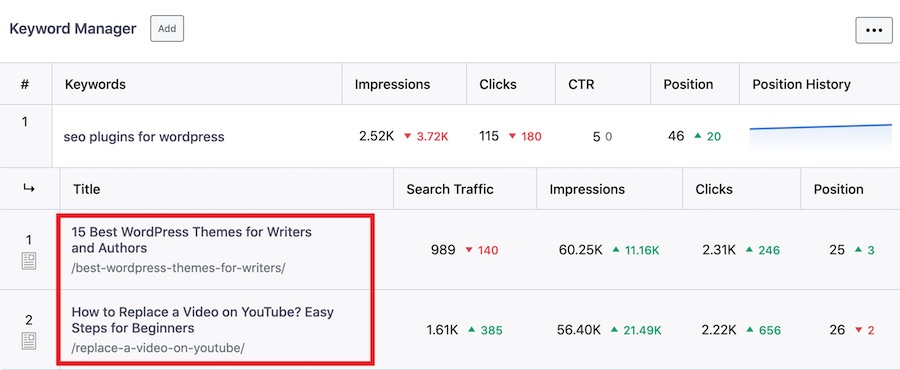Add a new keyword with Add button
Viewport: 900px width, 370px height.
167,29
